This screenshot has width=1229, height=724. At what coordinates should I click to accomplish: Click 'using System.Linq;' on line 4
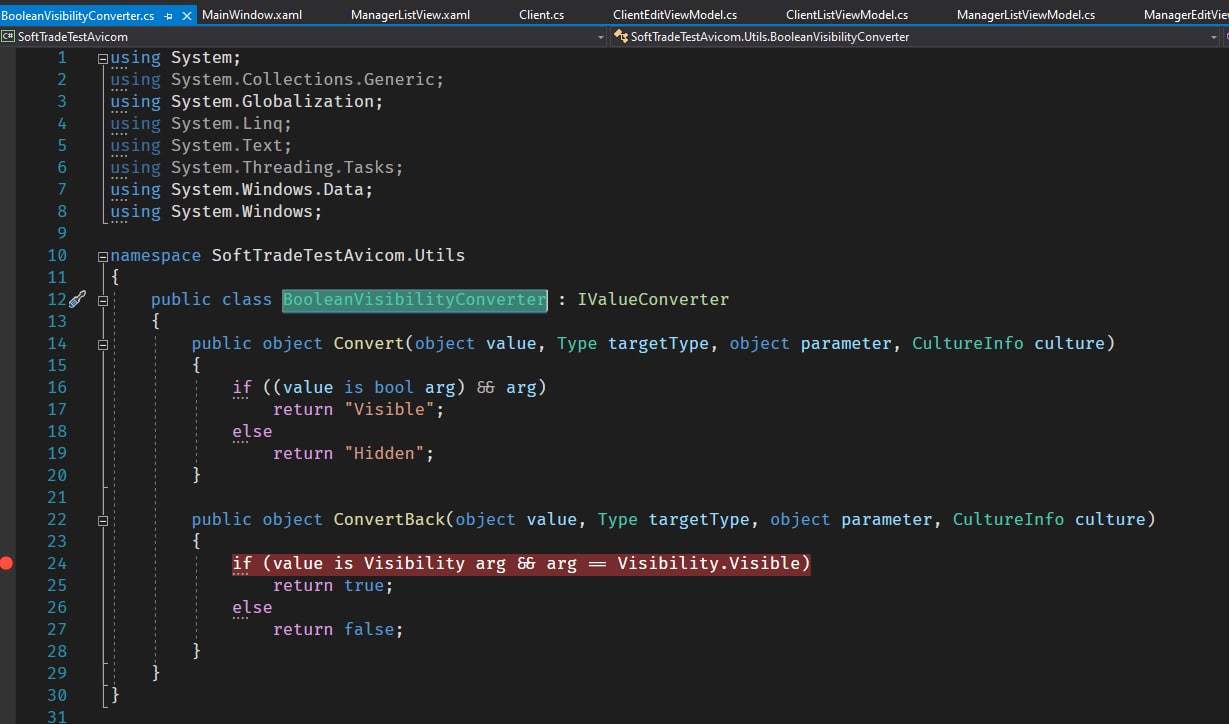click(x=201, y=124)
